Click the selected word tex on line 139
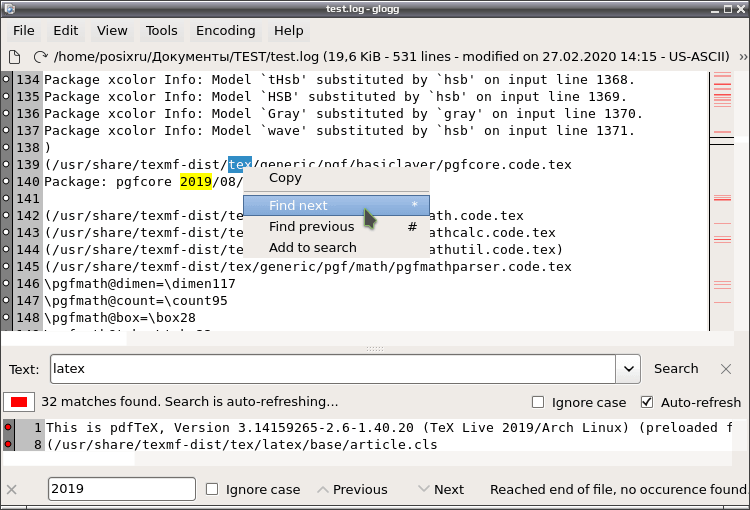This screenshot has height=510, width=750. click(240, 165)
